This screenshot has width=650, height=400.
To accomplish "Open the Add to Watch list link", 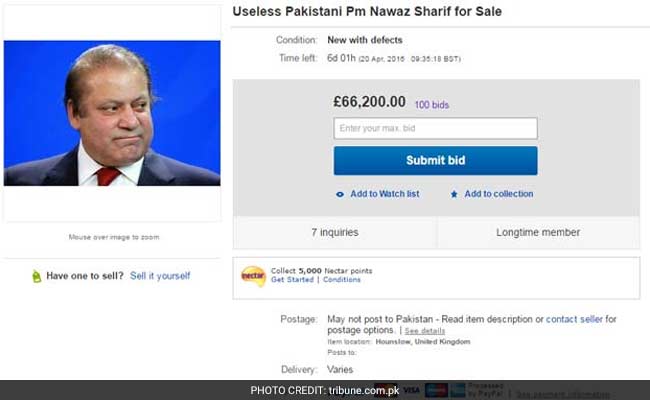I will [384, 194].
